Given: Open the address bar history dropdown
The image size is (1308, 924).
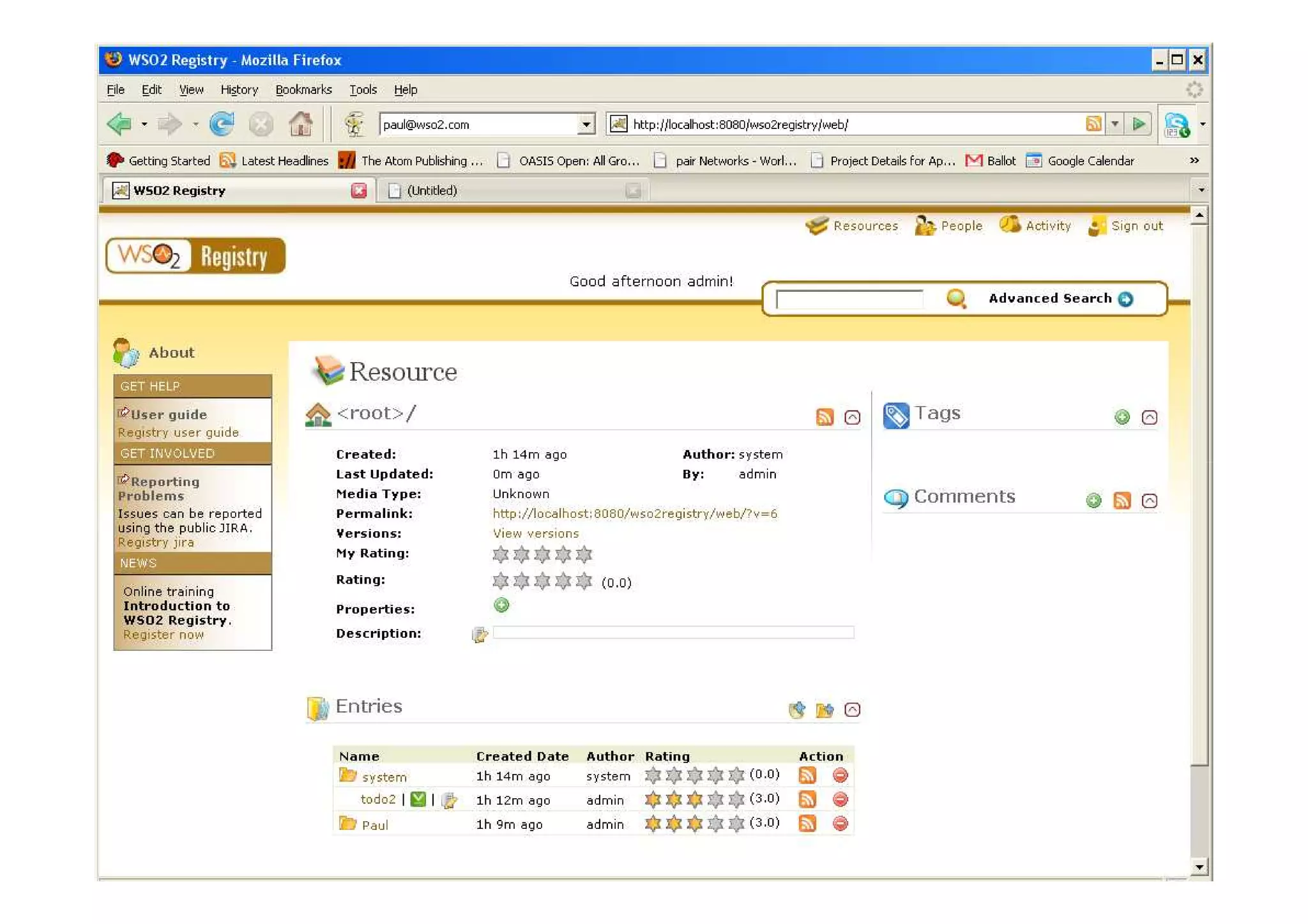Looking at the screenshot, I should (x=1114, y=124).
